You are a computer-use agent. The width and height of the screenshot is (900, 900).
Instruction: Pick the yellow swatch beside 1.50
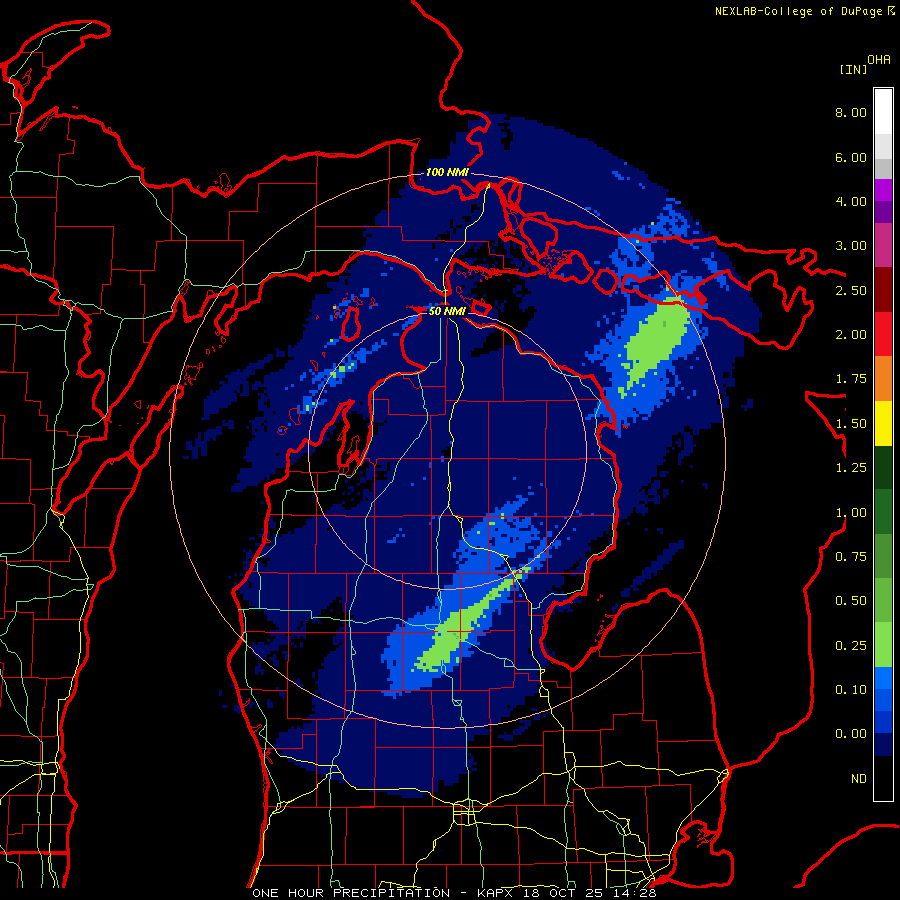(x=883, y=423)
